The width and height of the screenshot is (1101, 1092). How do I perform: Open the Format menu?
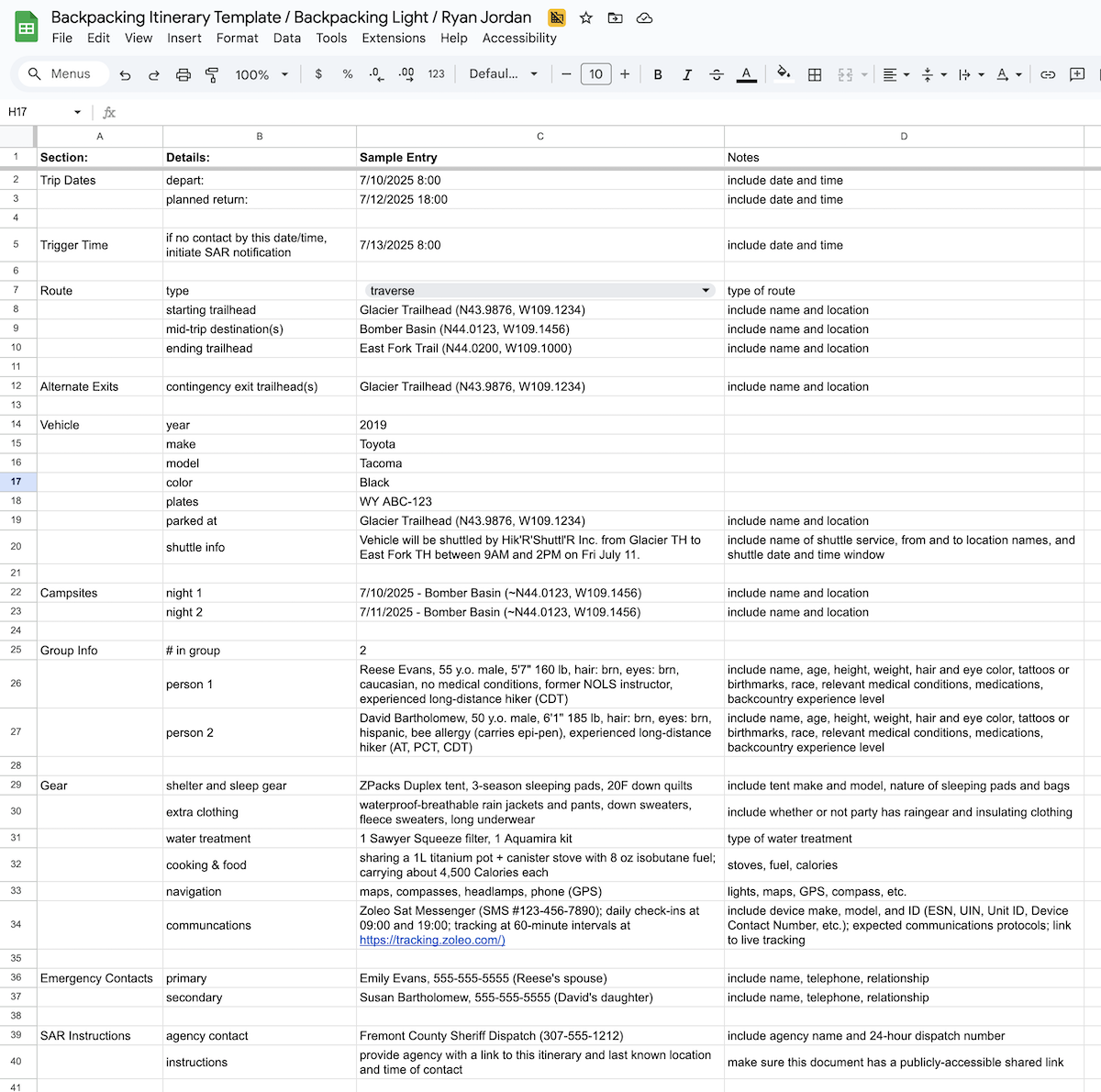coord(238,38)
